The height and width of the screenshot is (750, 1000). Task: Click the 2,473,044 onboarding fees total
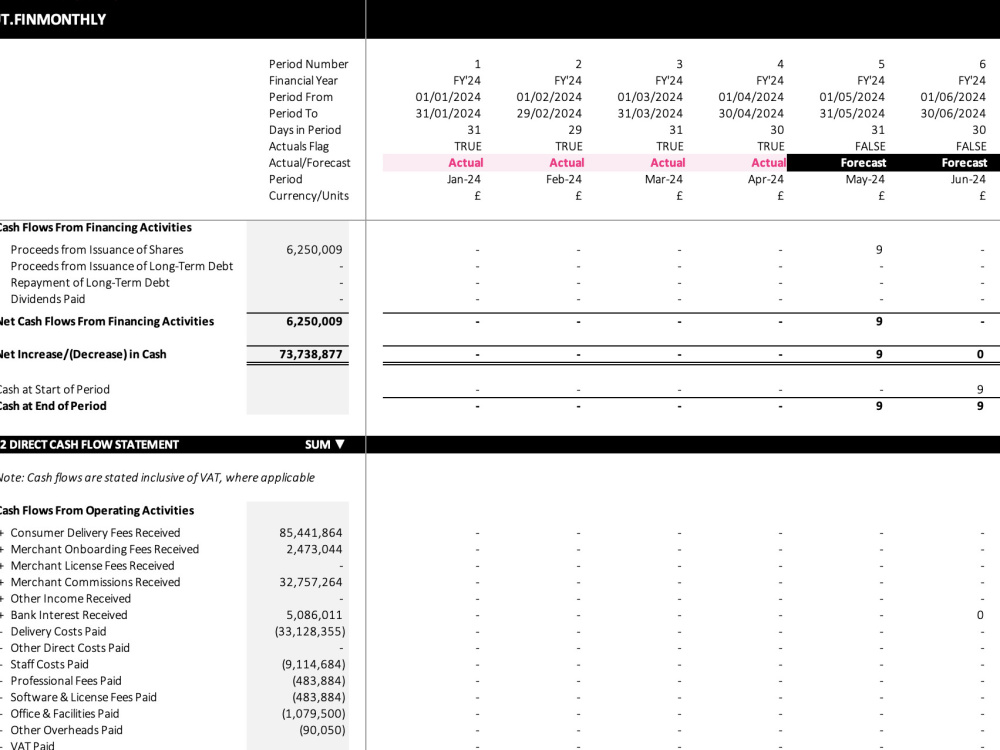[x=314, y=549]
